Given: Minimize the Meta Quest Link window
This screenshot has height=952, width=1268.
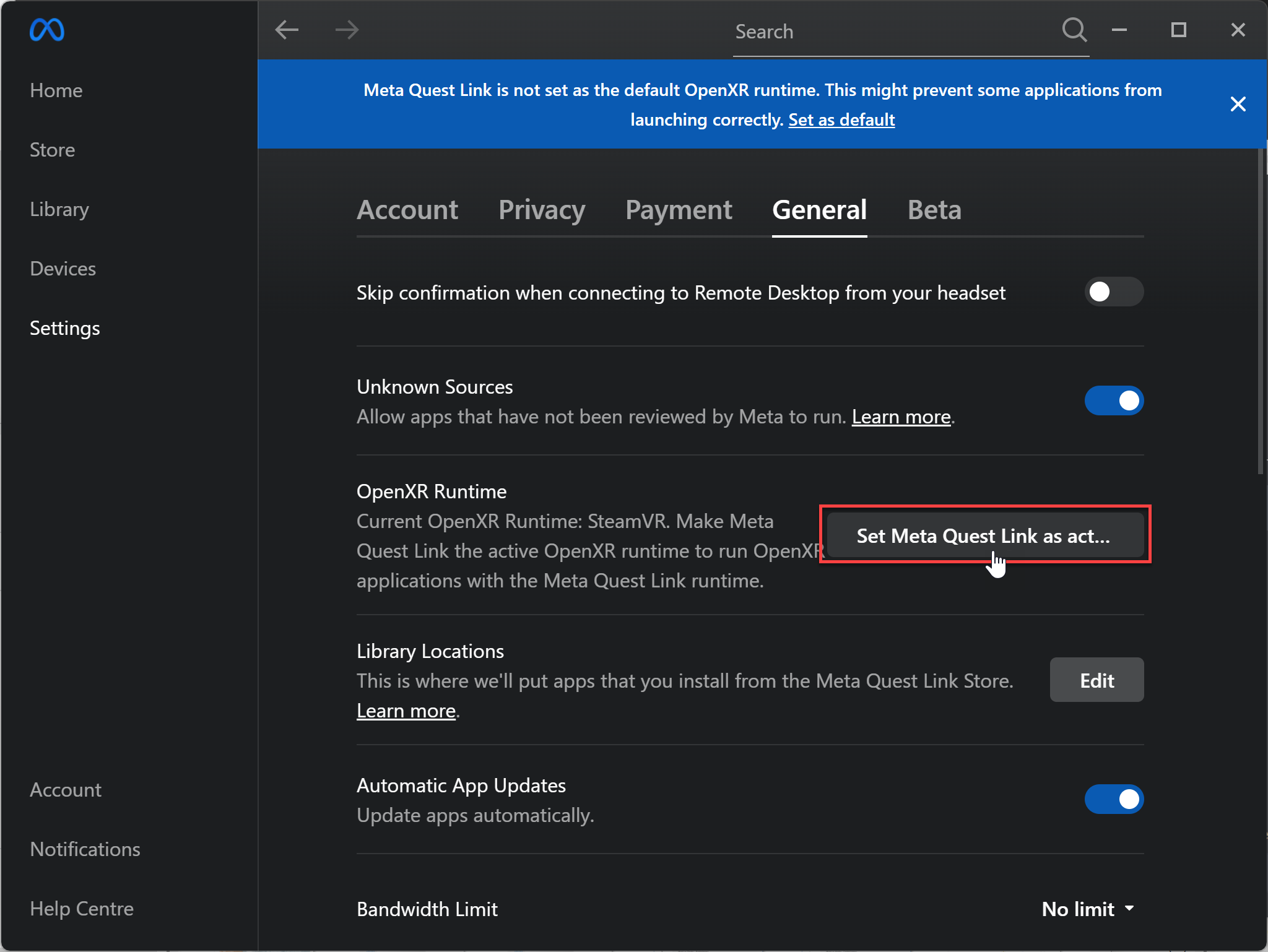Looking at the screenshot, I should 1119,30.
